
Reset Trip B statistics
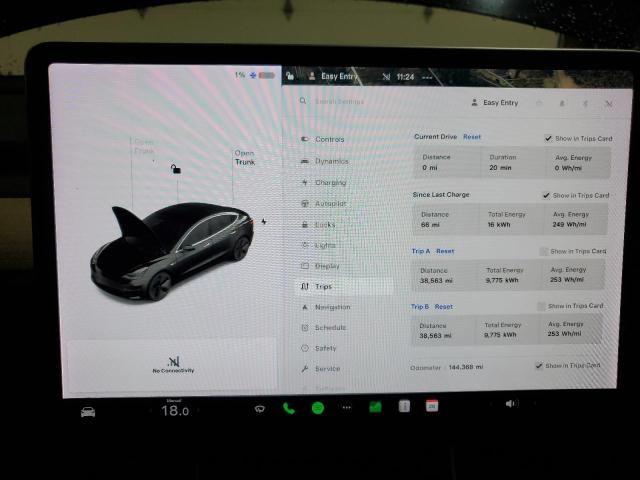[444, 307]
